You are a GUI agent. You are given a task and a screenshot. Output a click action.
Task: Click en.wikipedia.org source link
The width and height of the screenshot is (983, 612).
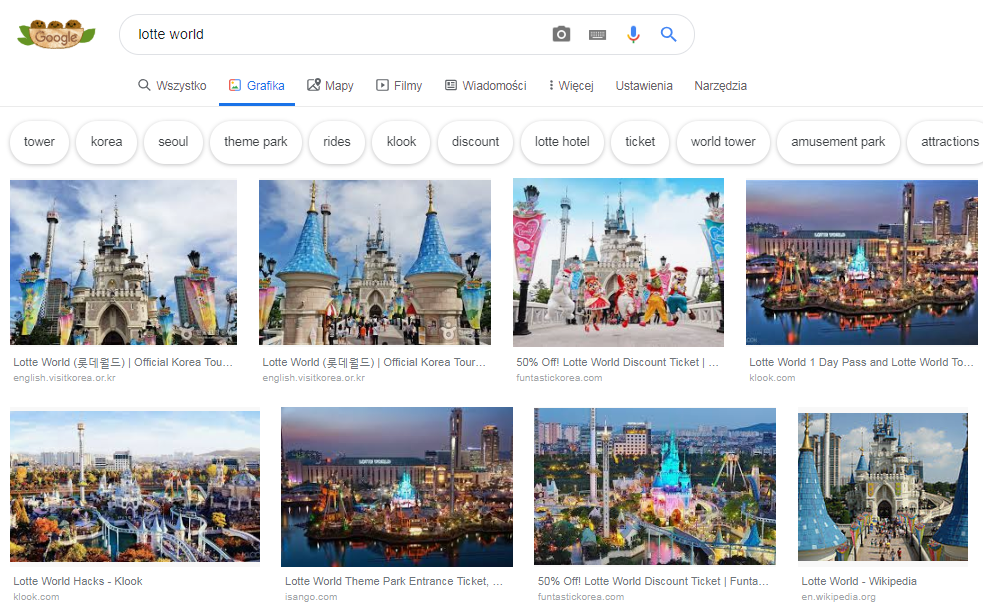point(838,597)
